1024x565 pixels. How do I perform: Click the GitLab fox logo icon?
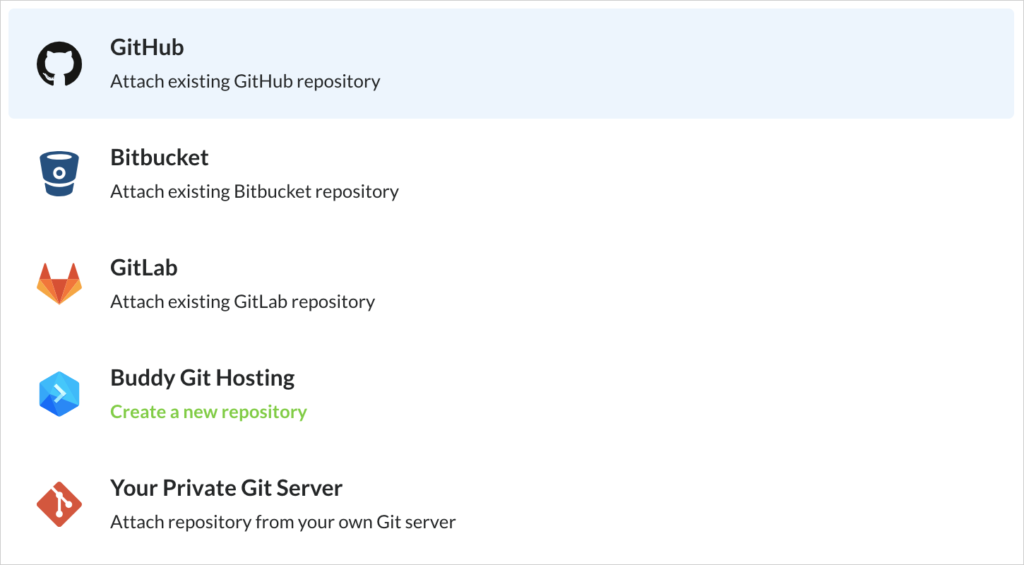point(59,283)
